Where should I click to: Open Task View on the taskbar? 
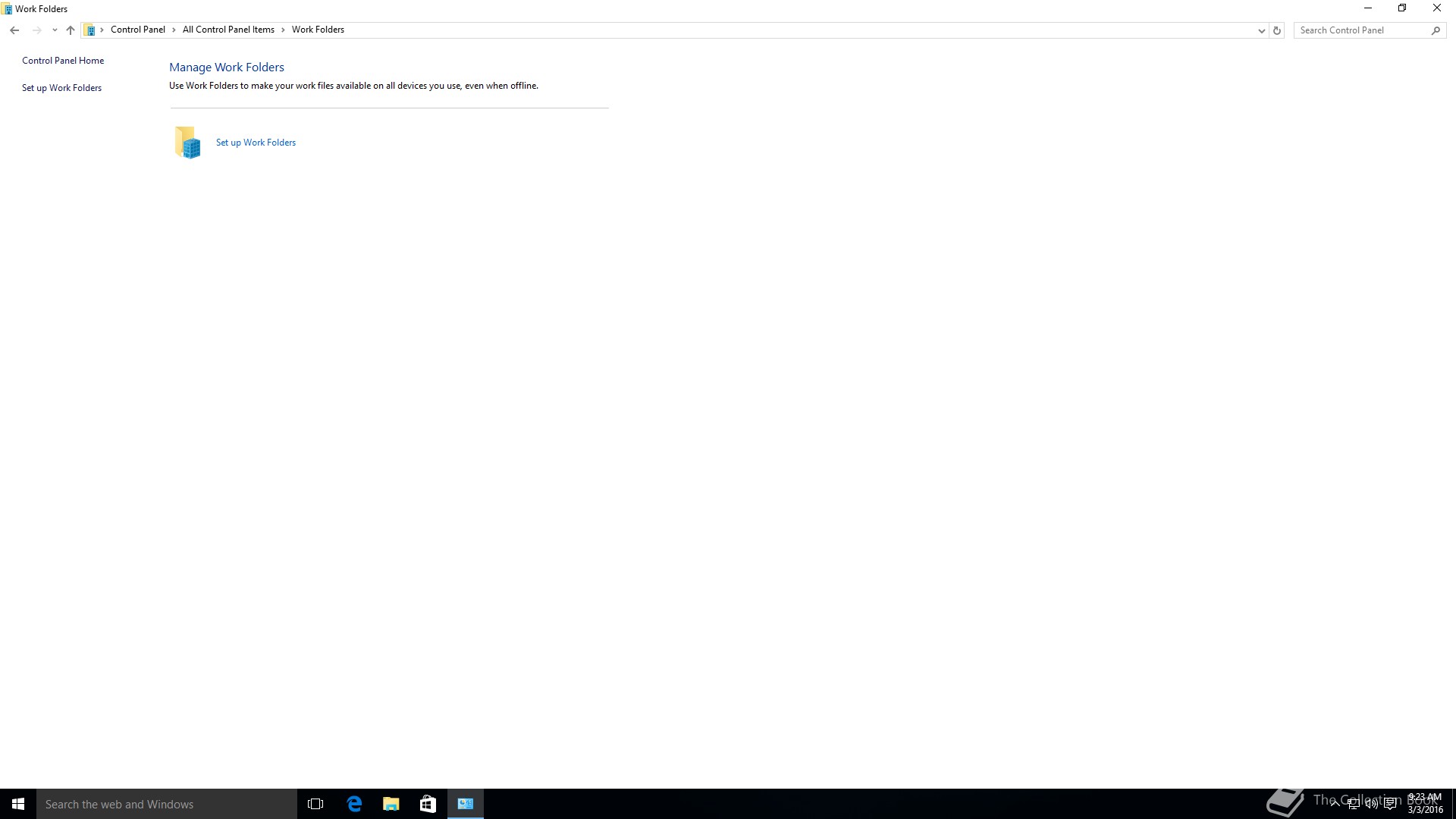click(x=315, y=804)
